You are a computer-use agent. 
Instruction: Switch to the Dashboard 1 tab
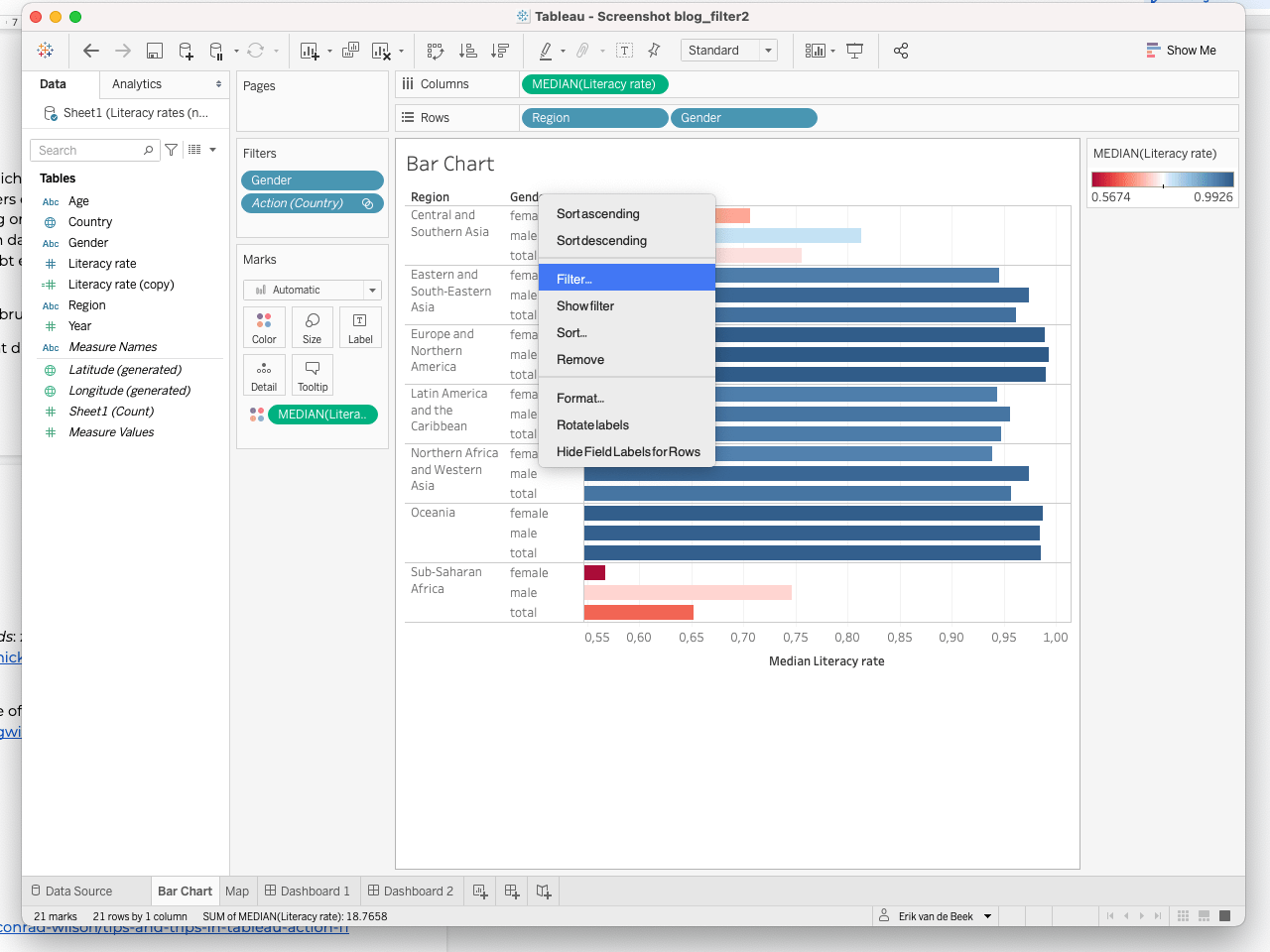308,892
